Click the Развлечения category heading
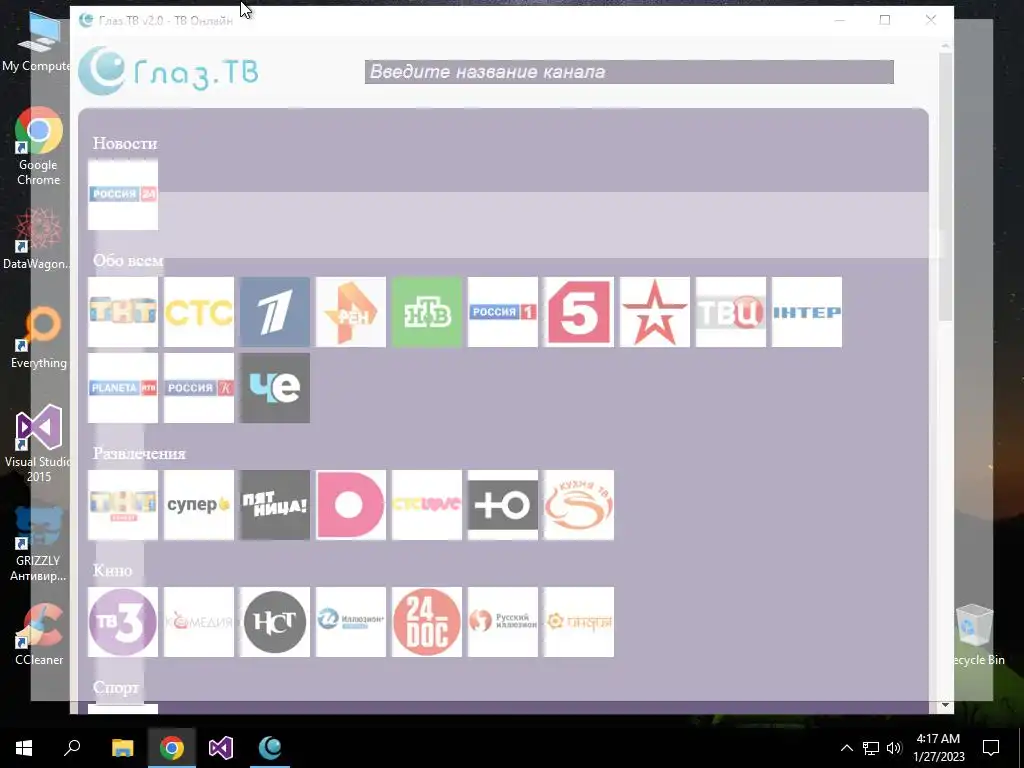 click(139, 453)
